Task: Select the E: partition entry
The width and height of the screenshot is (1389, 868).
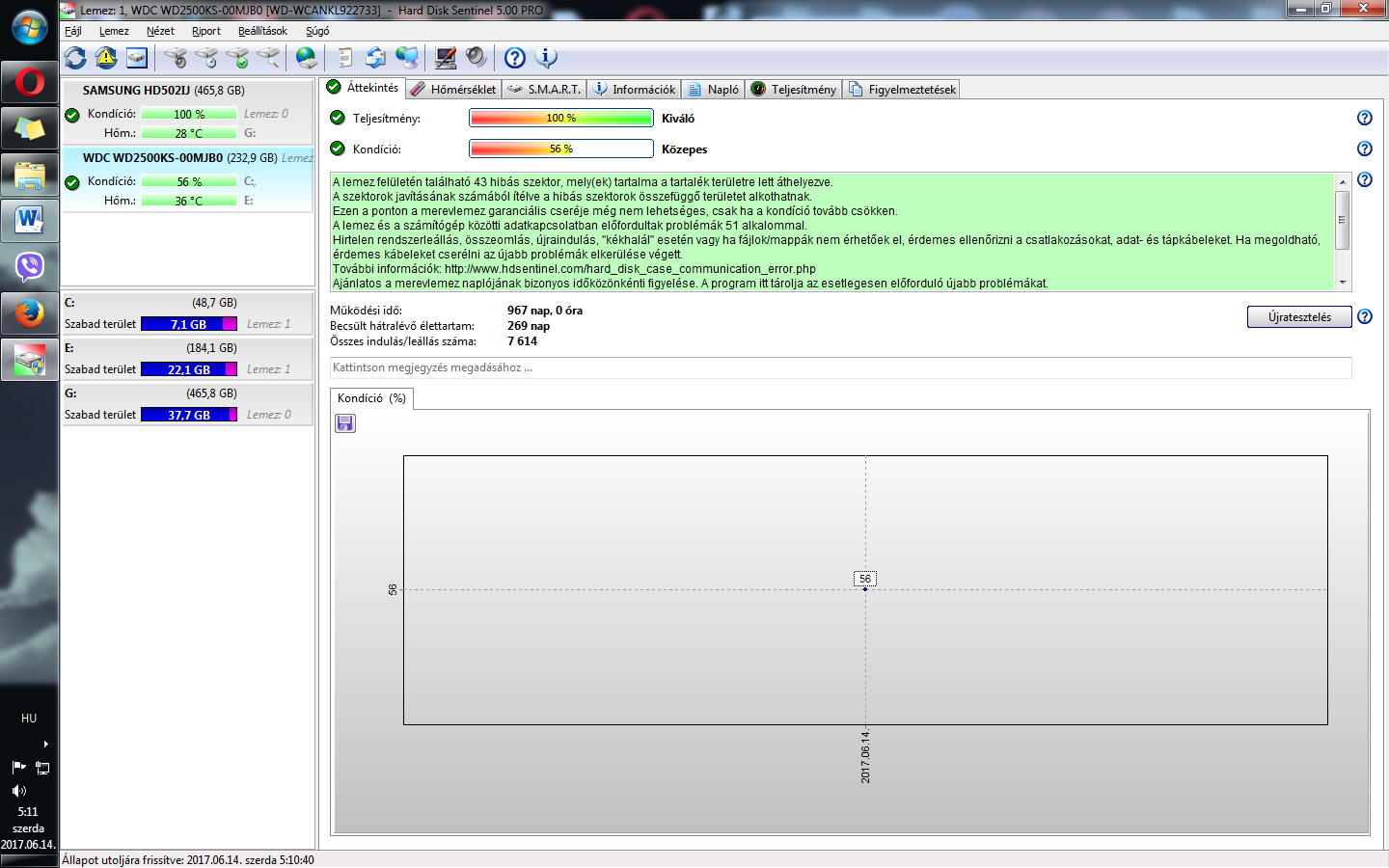Action: [x=187, y=358]
